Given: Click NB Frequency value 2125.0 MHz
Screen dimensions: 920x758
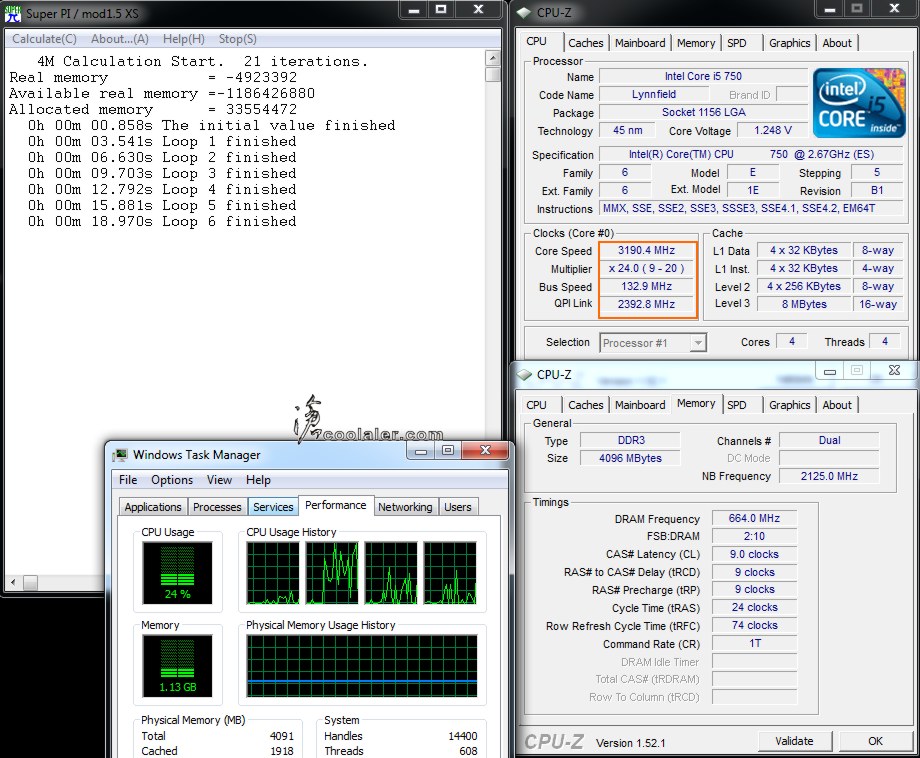Looking at the screenshot, I should coord(829,476).
